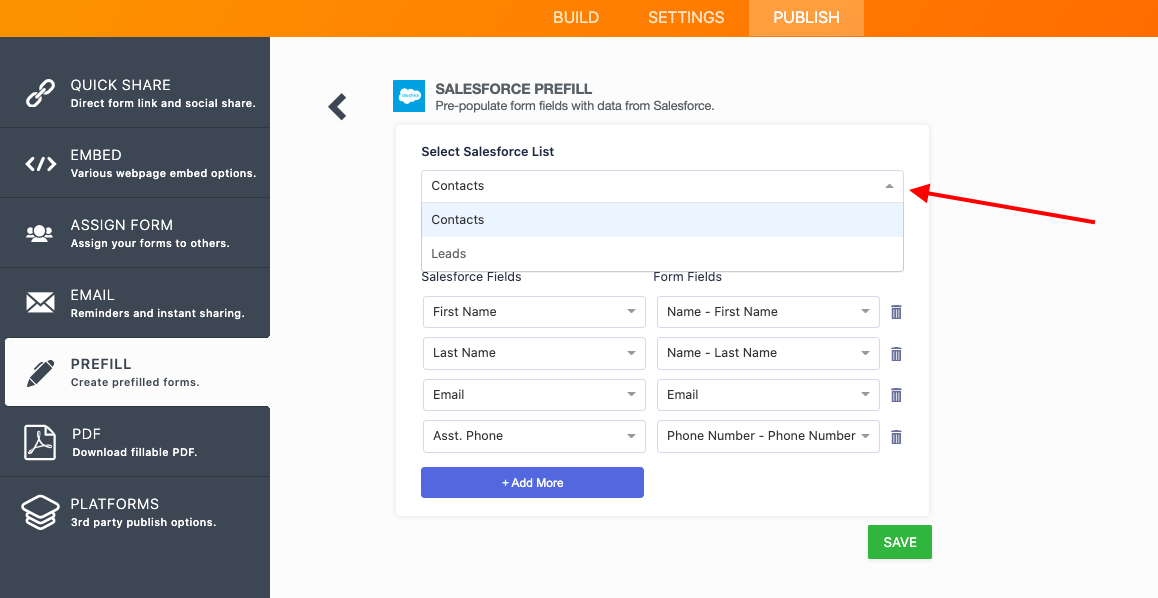Switch to the Build tab

point(576,18)
